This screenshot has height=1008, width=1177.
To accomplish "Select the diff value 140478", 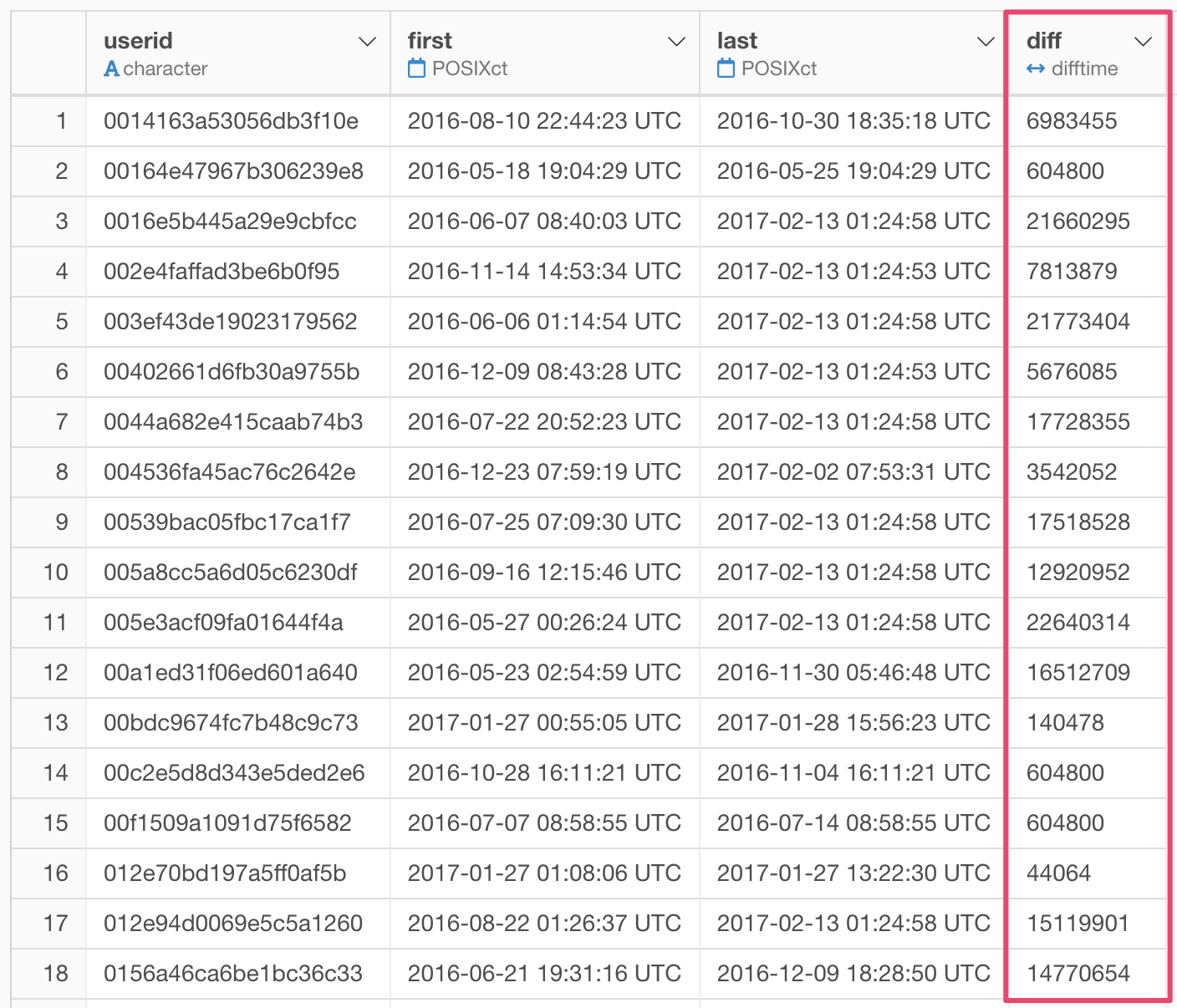I will [1065, 723].
